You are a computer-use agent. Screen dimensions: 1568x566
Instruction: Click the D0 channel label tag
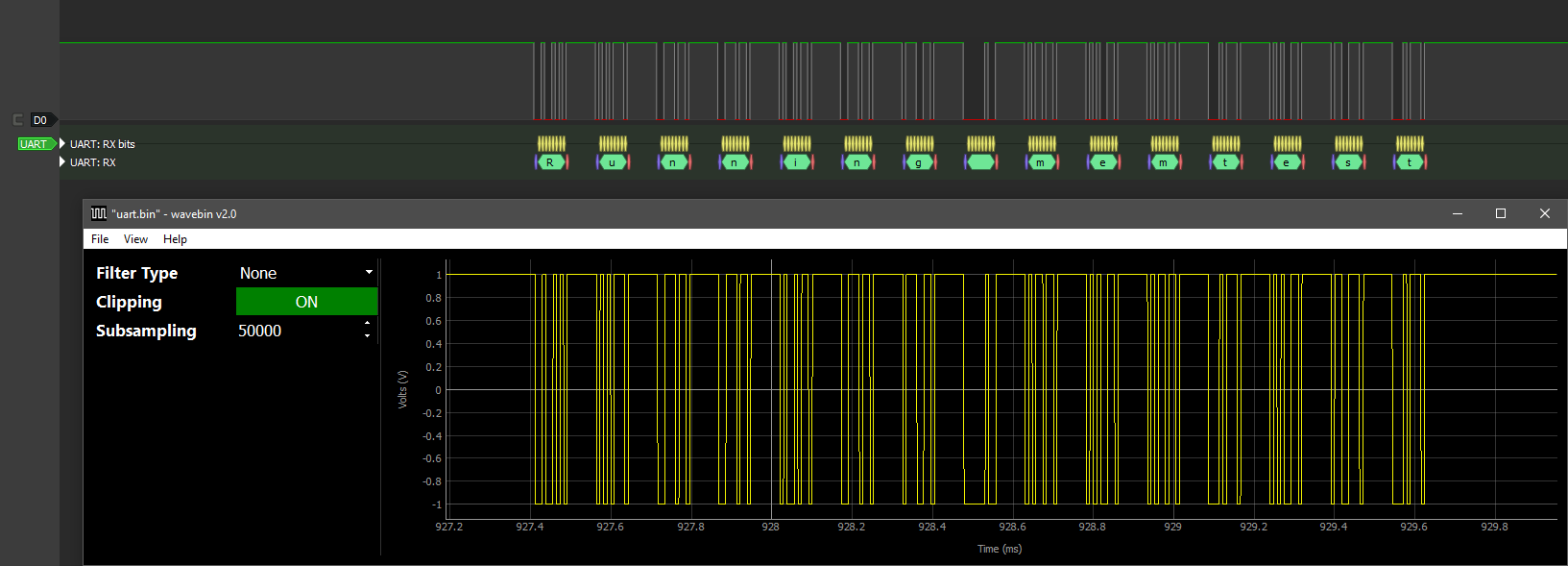point(40,120)
